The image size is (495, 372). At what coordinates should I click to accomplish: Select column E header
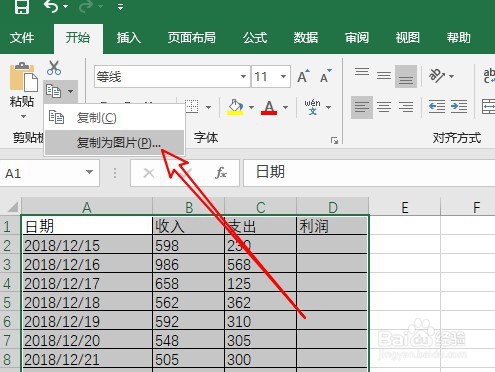coord(405,207)
